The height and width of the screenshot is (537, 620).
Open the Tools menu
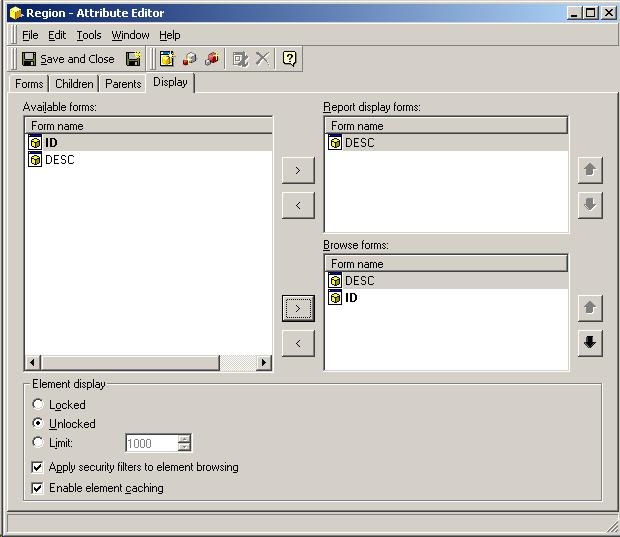click(x=89, y=35)
